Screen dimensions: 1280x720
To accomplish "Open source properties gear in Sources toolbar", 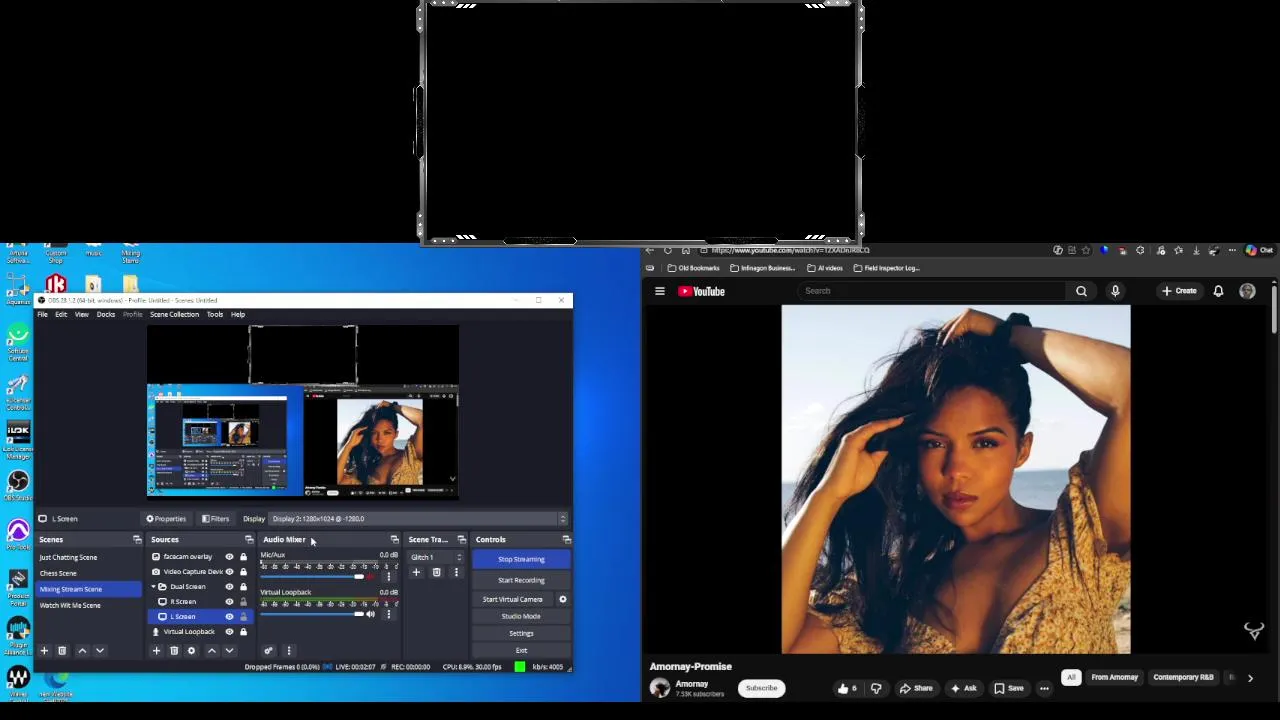I will 191,651.
